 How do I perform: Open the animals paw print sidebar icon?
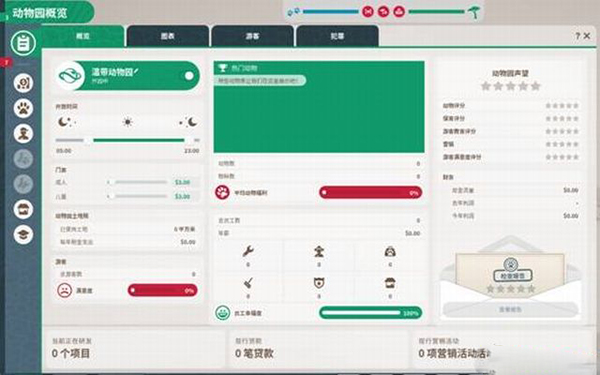coord(23,108)
